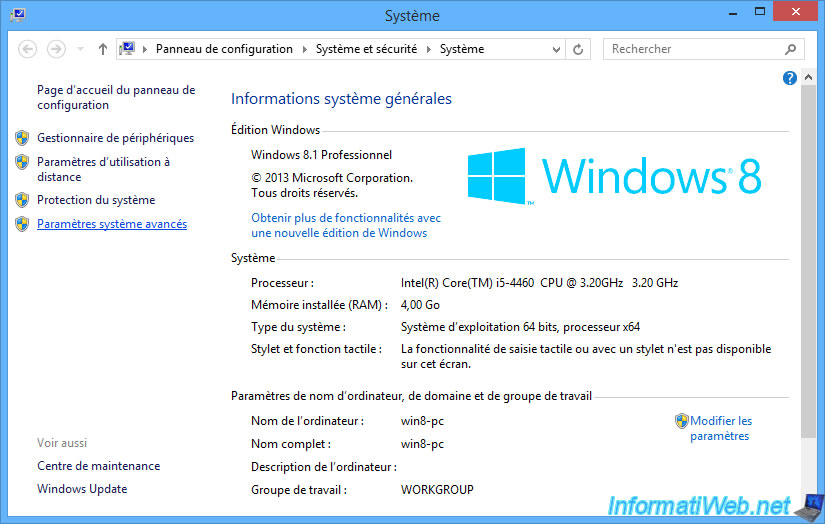
Task: Open the recent locations dropdown arrow
Action: 81,49
